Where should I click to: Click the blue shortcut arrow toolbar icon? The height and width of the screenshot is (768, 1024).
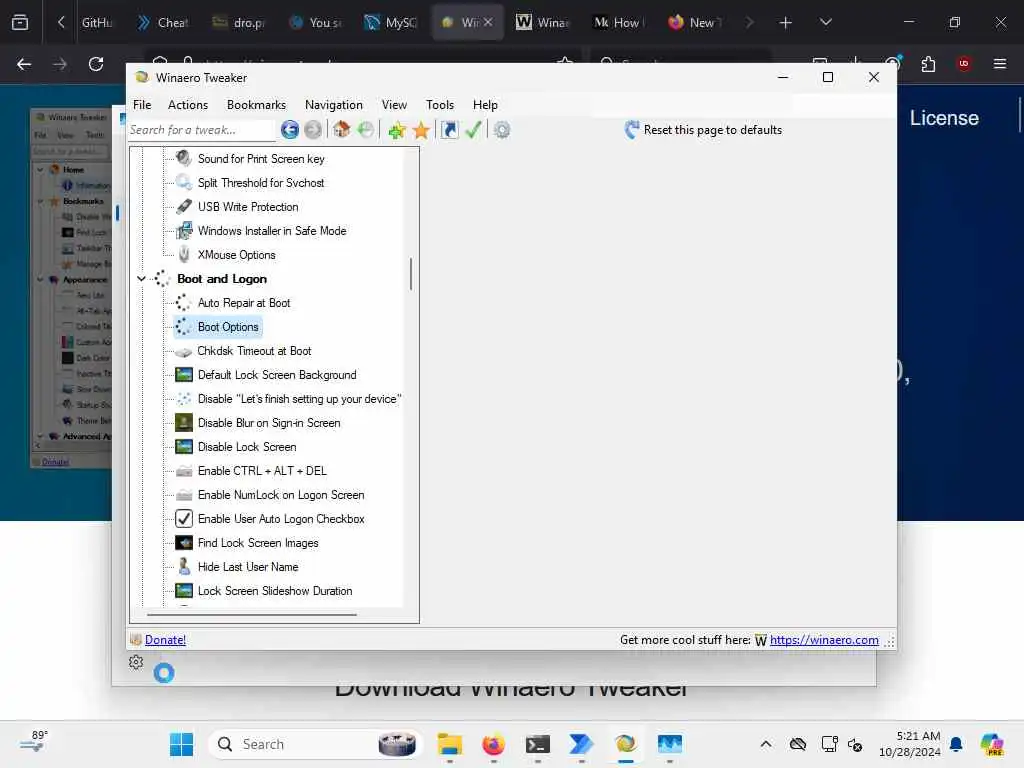tap(449, 130)
